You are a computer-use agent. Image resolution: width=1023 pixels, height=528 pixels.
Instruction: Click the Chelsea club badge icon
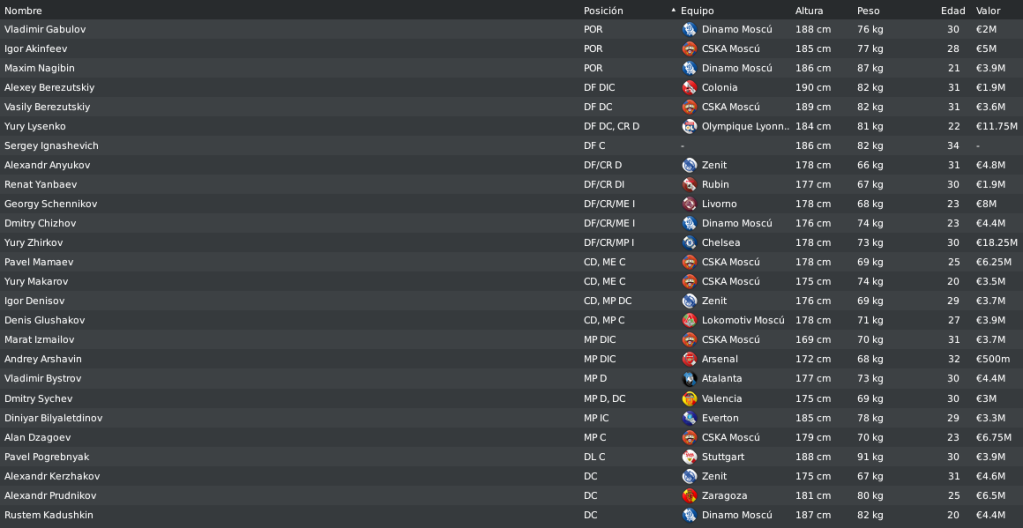[689, 243]
